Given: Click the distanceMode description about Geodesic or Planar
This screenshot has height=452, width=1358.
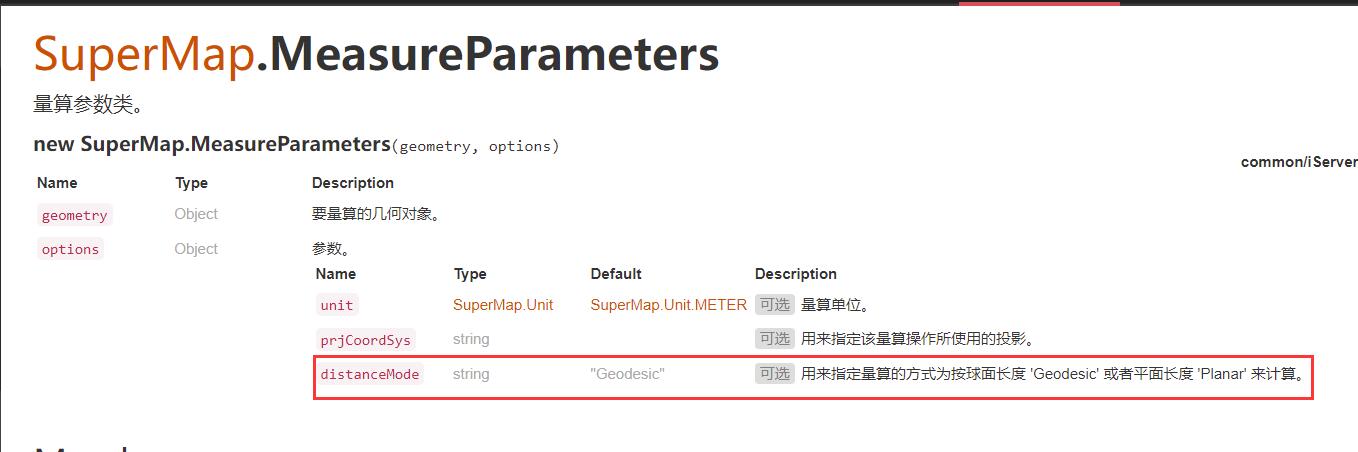Looking at the screenshot, I should pos(1054,374).
